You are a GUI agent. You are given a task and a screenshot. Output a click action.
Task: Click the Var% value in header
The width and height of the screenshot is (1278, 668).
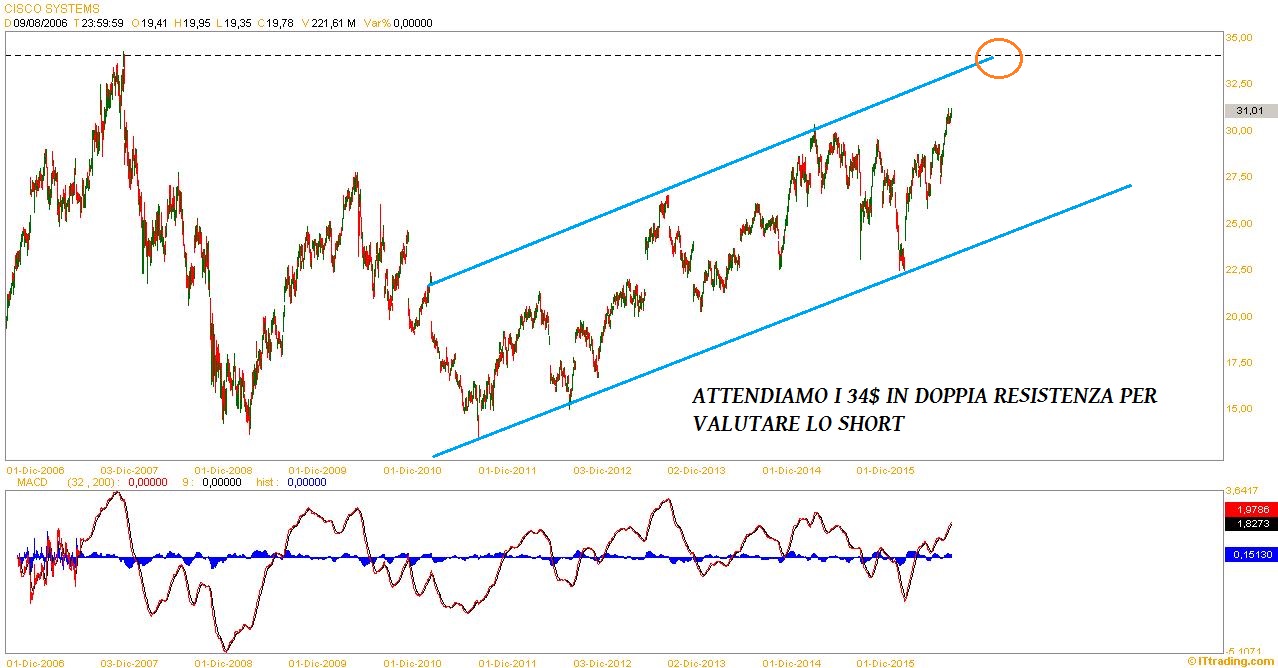[411, 22]
